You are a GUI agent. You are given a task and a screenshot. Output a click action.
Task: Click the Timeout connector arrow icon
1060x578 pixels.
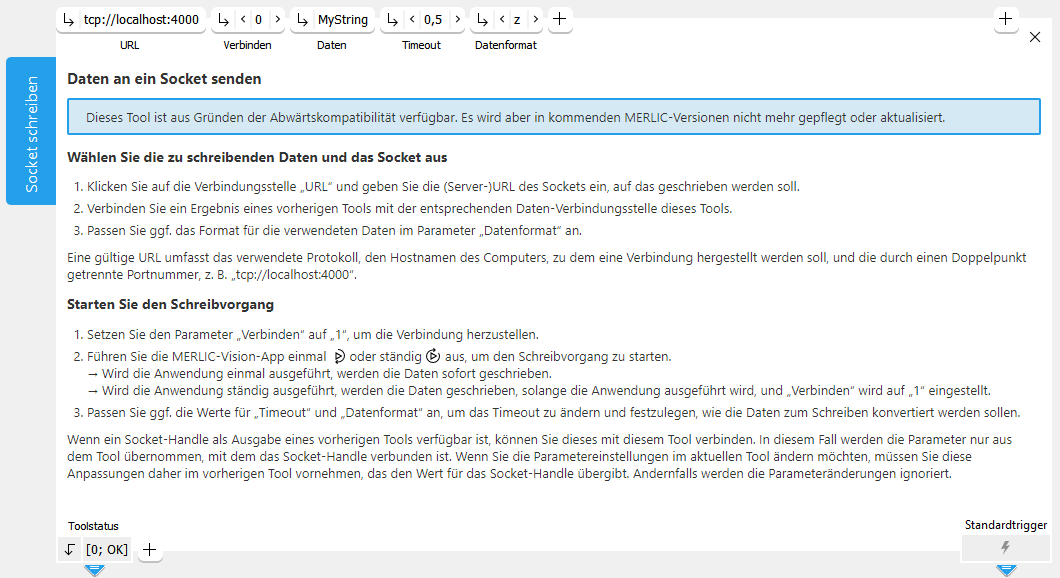click(x=392, y=20)
